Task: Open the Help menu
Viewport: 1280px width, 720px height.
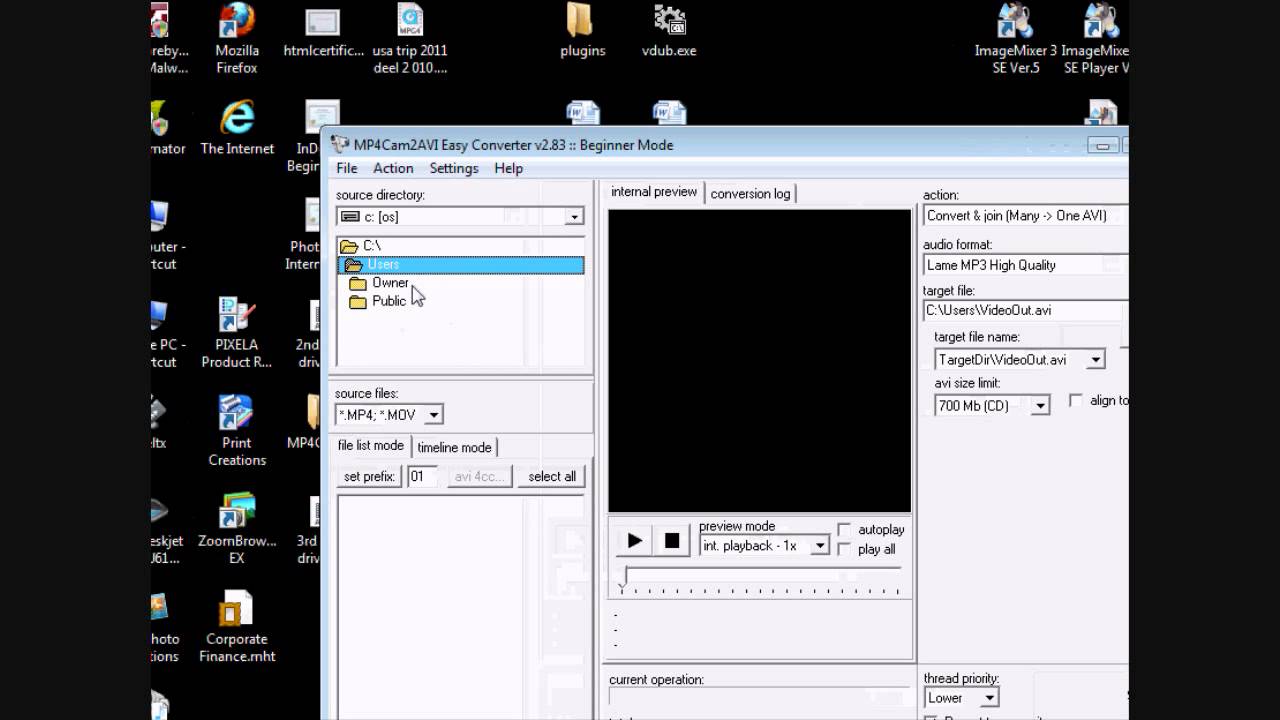Action: point(508,168)
